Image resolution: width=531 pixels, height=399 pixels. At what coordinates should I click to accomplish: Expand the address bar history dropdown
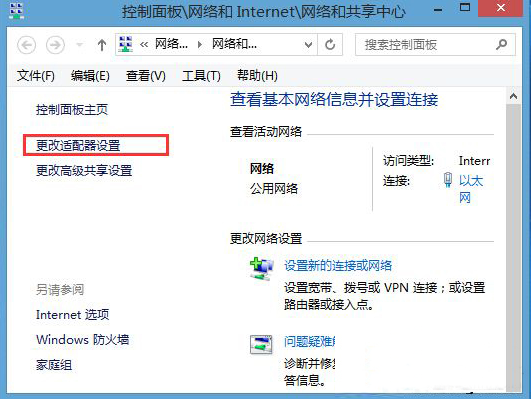[308, 45]
